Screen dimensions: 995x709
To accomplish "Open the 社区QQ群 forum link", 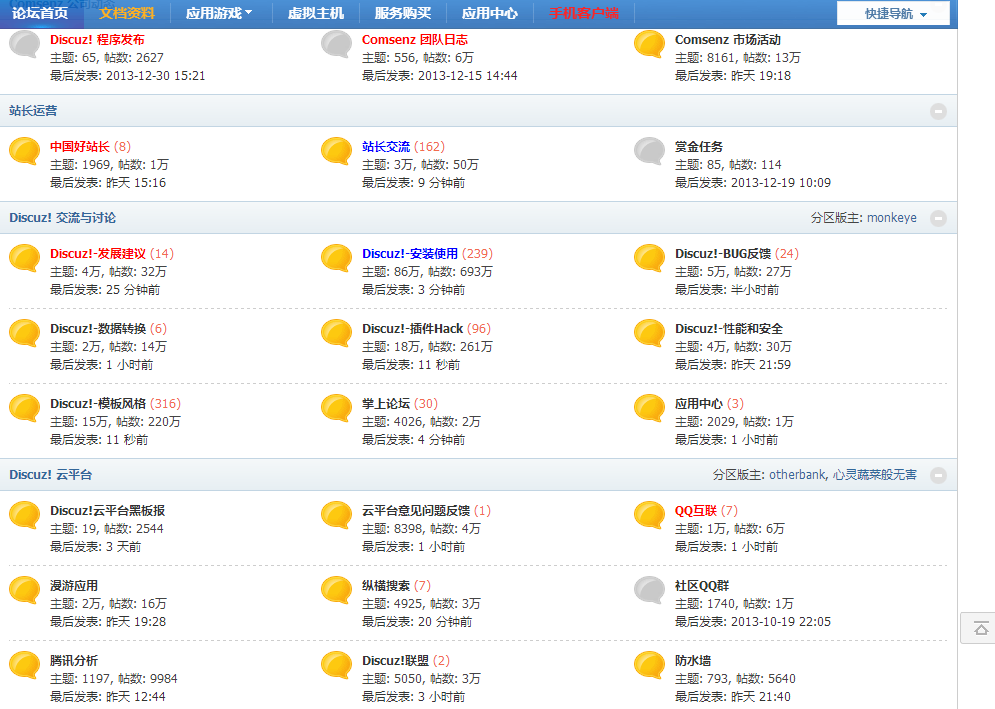I will (702, 586).
